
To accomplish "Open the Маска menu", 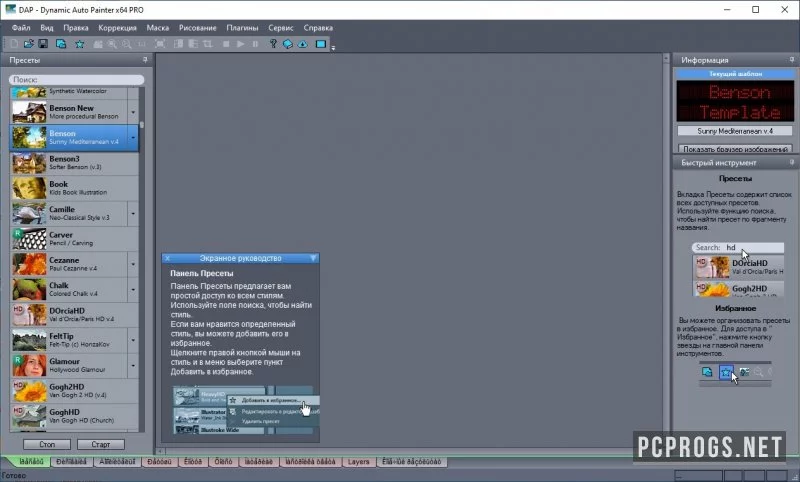I will 158,28.
